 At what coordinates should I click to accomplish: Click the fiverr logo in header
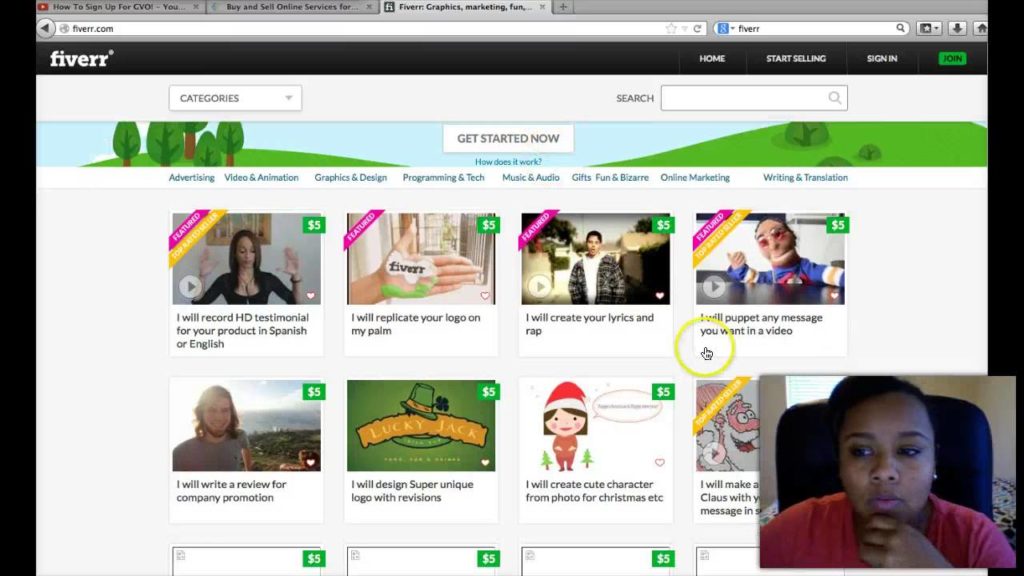(82, 59)
